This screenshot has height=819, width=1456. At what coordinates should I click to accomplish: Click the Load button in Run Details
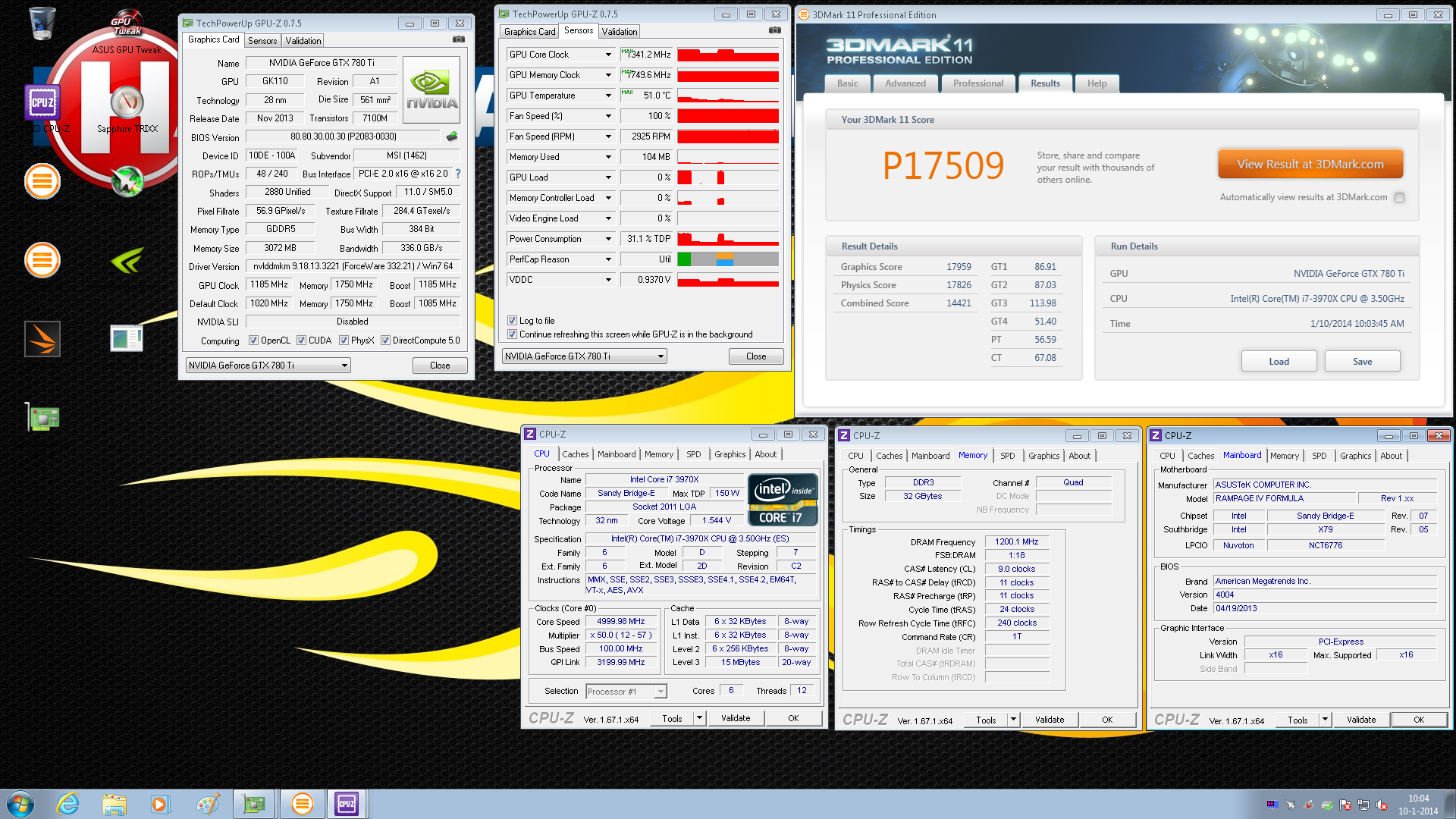click(1279, 362)
